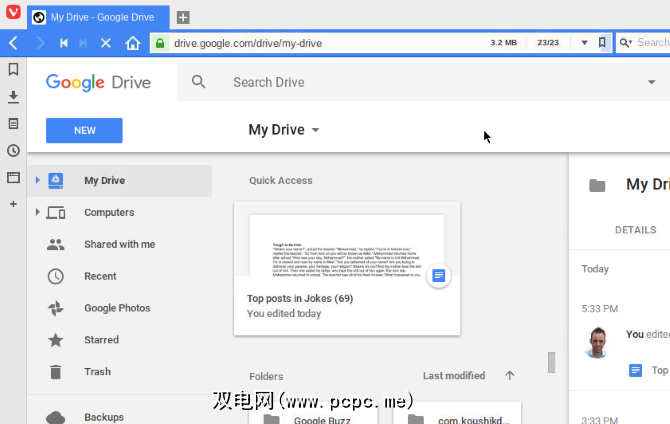
Task: Open Backups in the sidebar
Action: click(104, 417)
